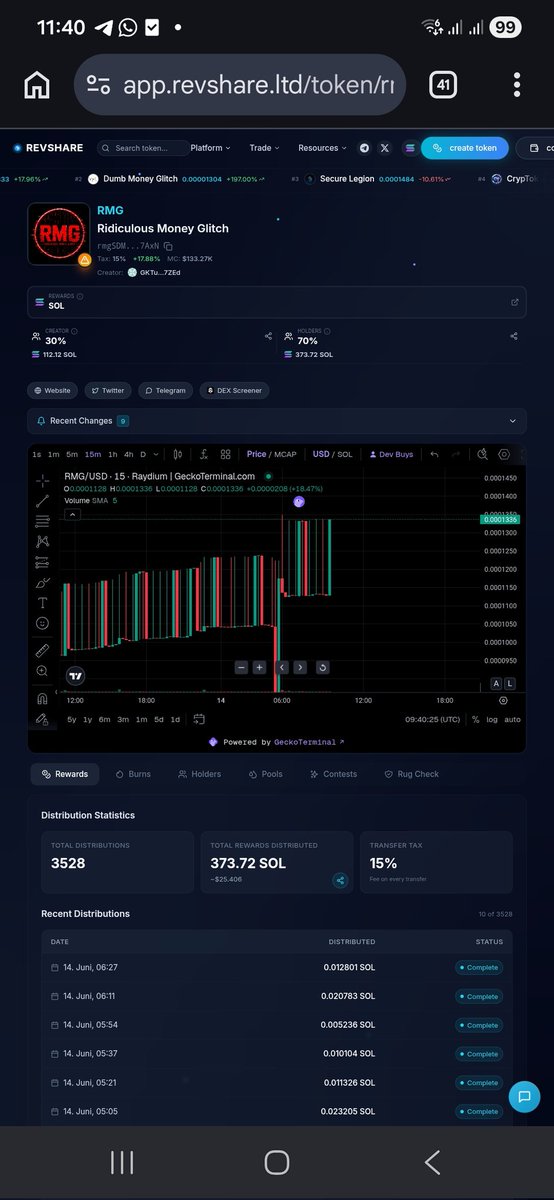
Task: Select the 1d date range
Action: coord(175,719)
